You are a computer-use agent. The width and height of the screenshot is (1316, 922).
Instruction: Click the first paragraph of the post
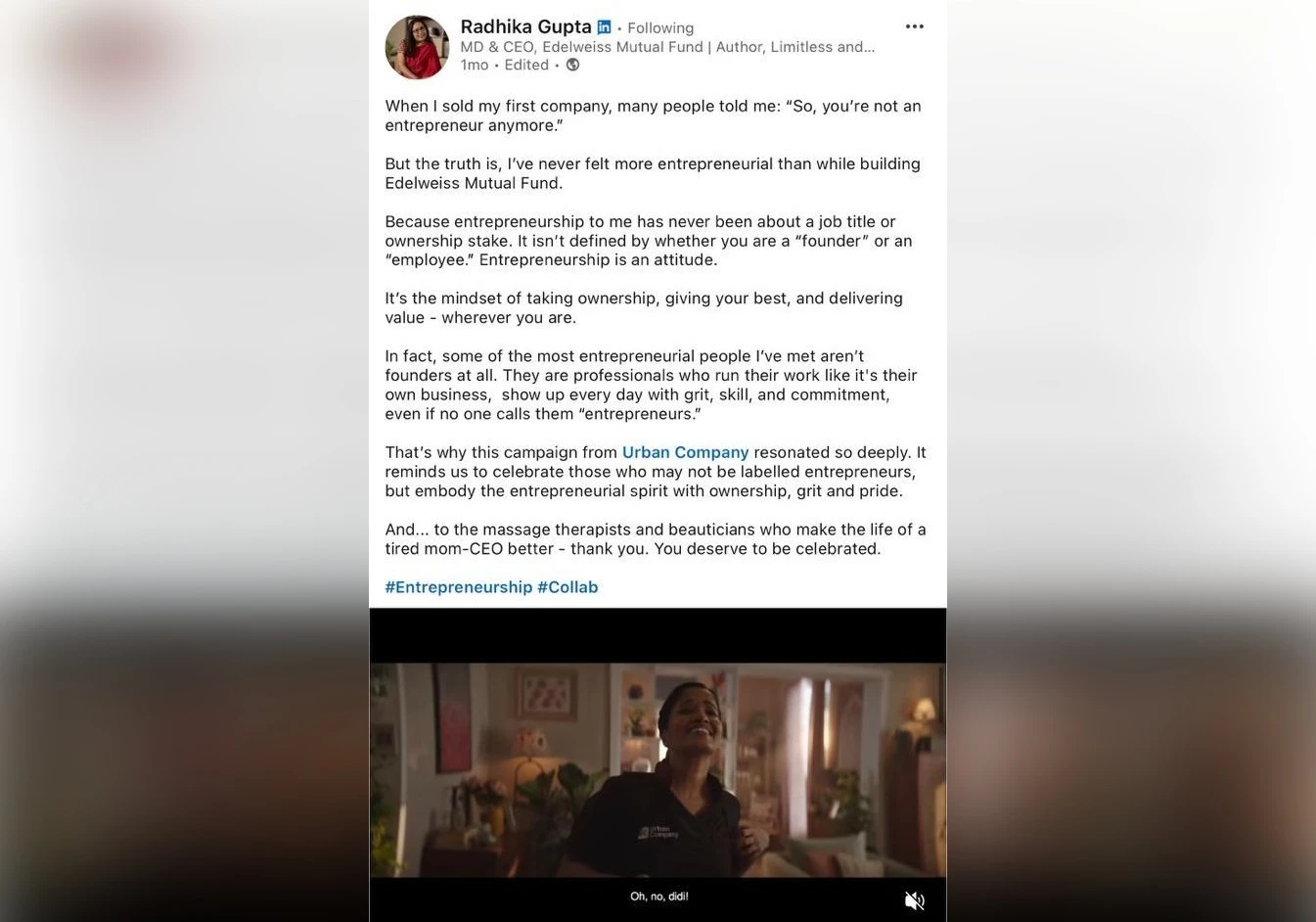653,115
